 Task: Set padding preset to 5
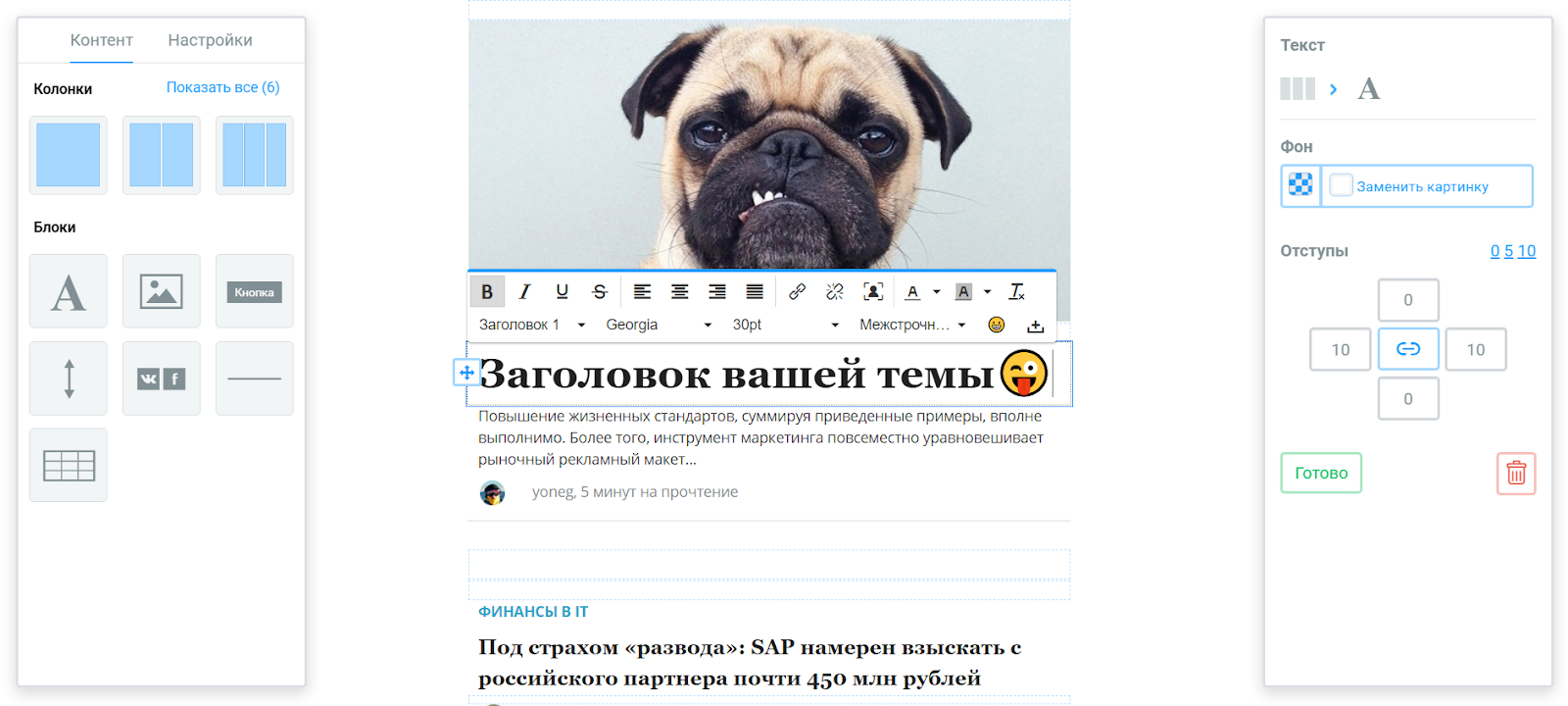coord(1509,251)
